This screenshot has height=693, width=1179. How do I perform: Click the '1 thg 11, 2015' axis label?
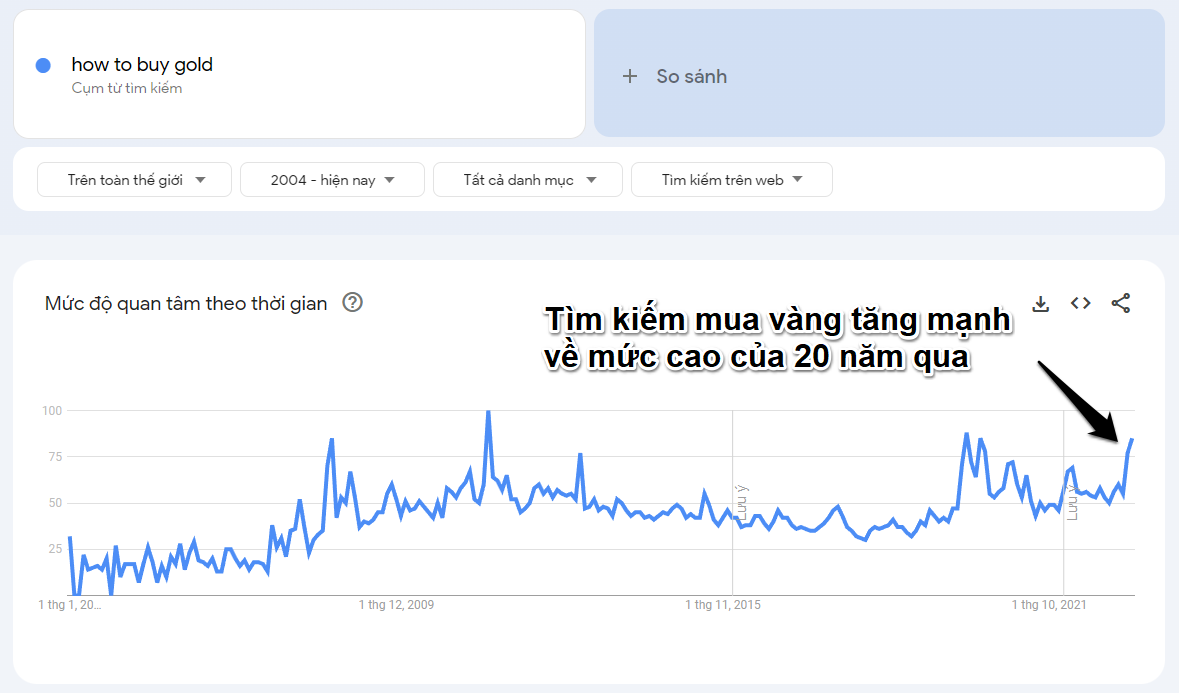(724, 605)
